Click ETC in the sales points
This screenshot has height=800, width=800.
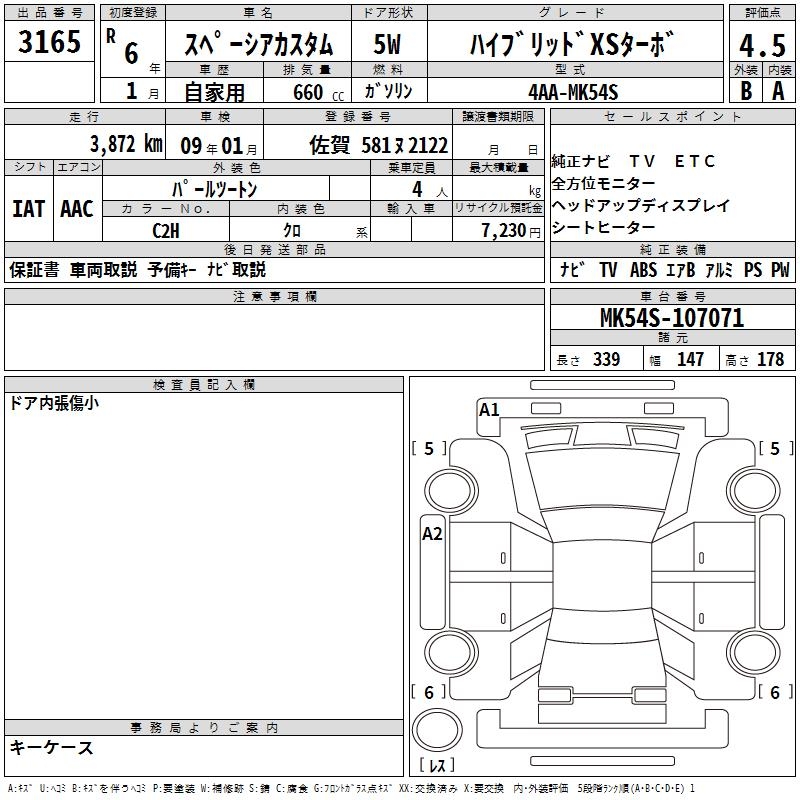[694, 161]
